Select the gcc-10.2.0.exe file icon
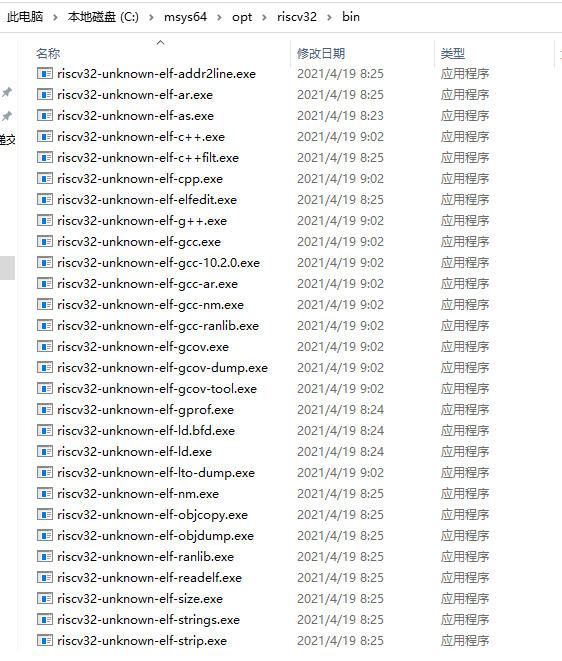This screenshot has width=562, height=661. pyautogui.click(x=45, y=263)
